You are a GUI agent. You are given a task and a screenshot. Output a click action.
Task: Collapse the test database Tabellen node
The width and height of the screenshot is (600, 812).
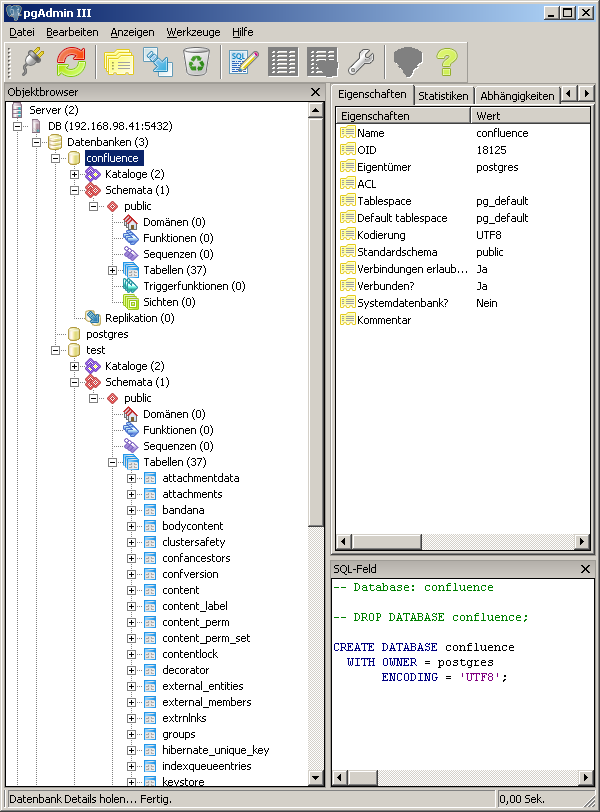coord(113,462)
